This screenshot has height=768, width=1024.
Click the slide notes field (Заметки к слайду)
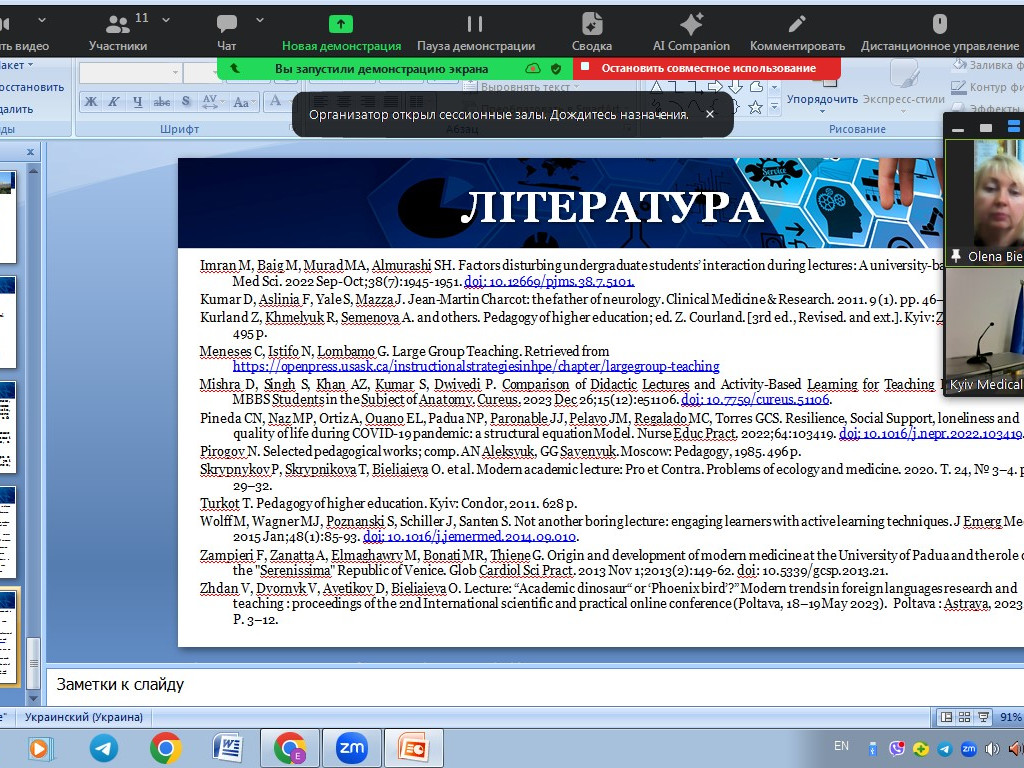(x=536, y=684)
